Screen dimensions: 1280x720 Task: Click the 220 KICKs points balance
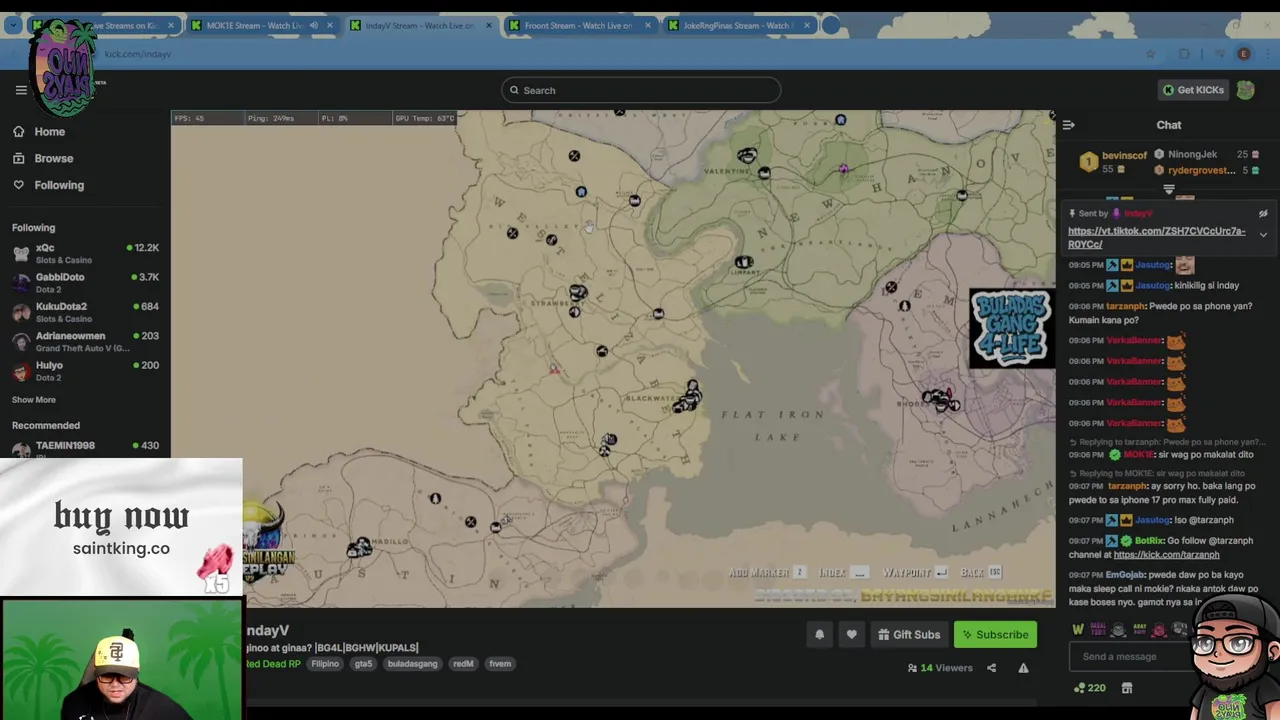coord(1089,688)
